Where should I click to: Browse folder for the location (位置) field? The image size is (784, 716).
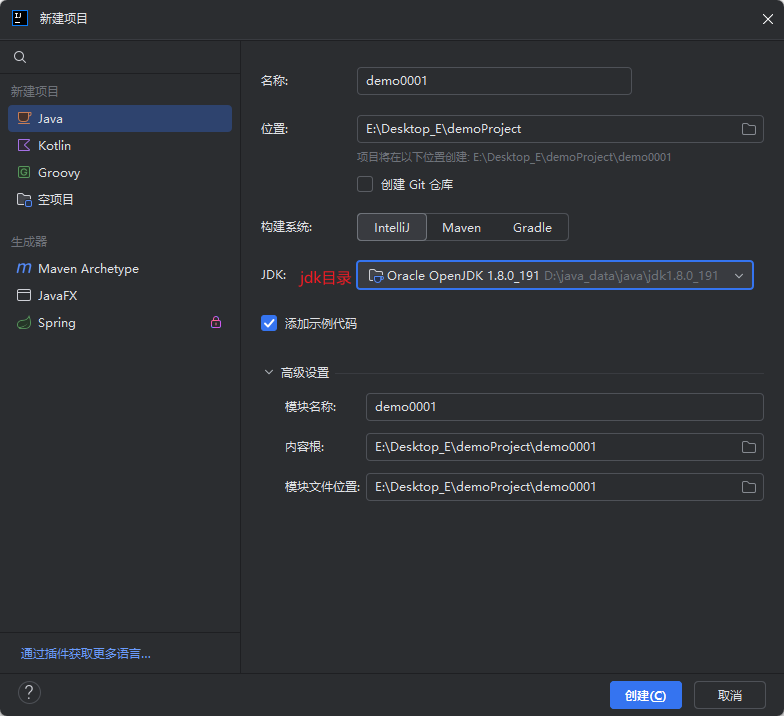tap(748, 129)
